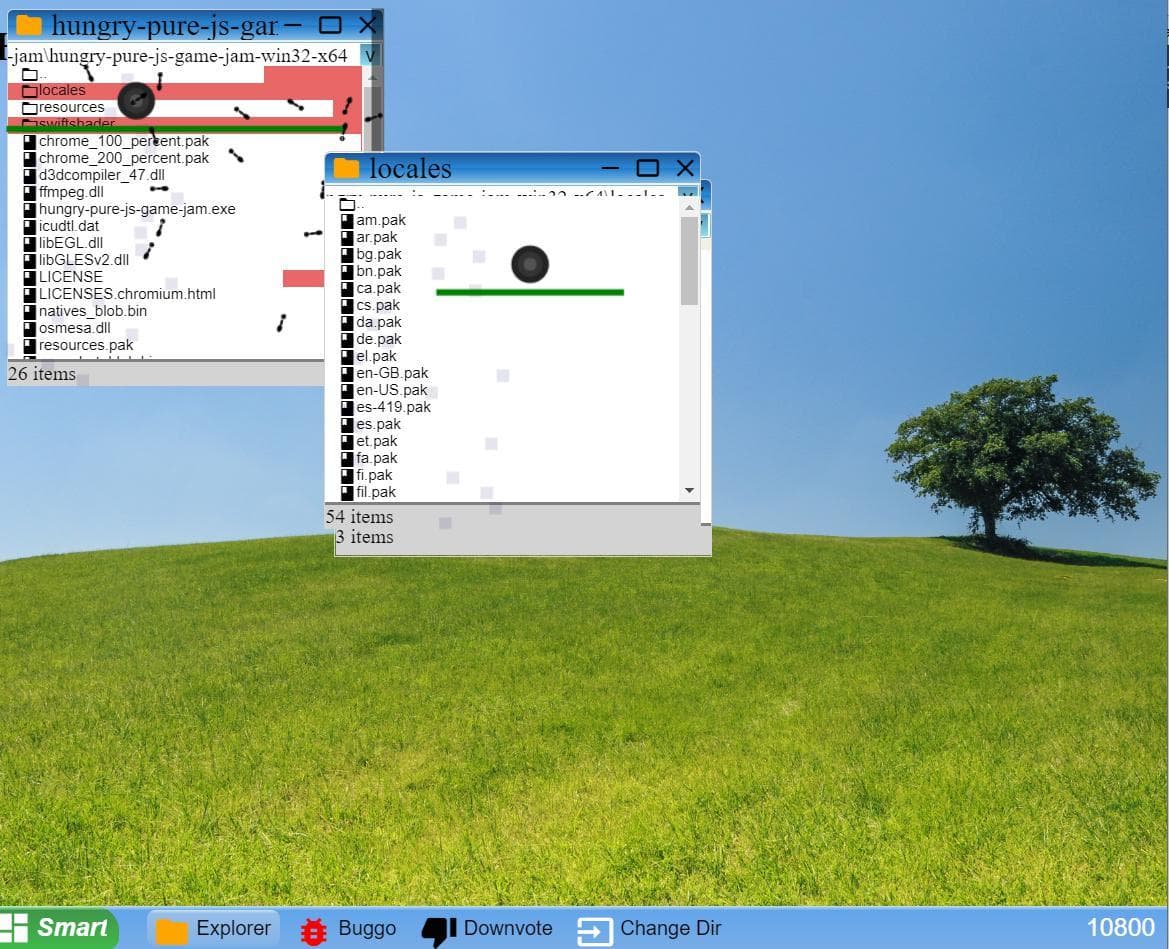Click the locales window scrollbar down arrow

tap(689, 491)
